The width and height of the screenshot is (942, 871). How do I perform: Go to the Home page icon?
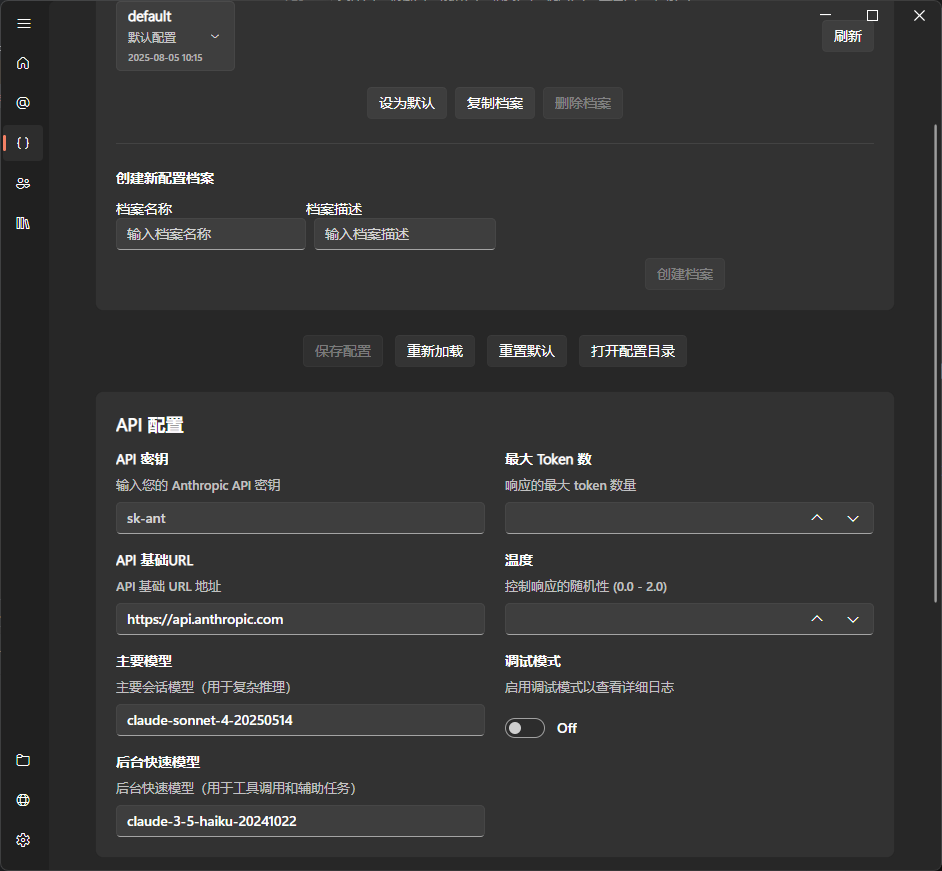23,63
